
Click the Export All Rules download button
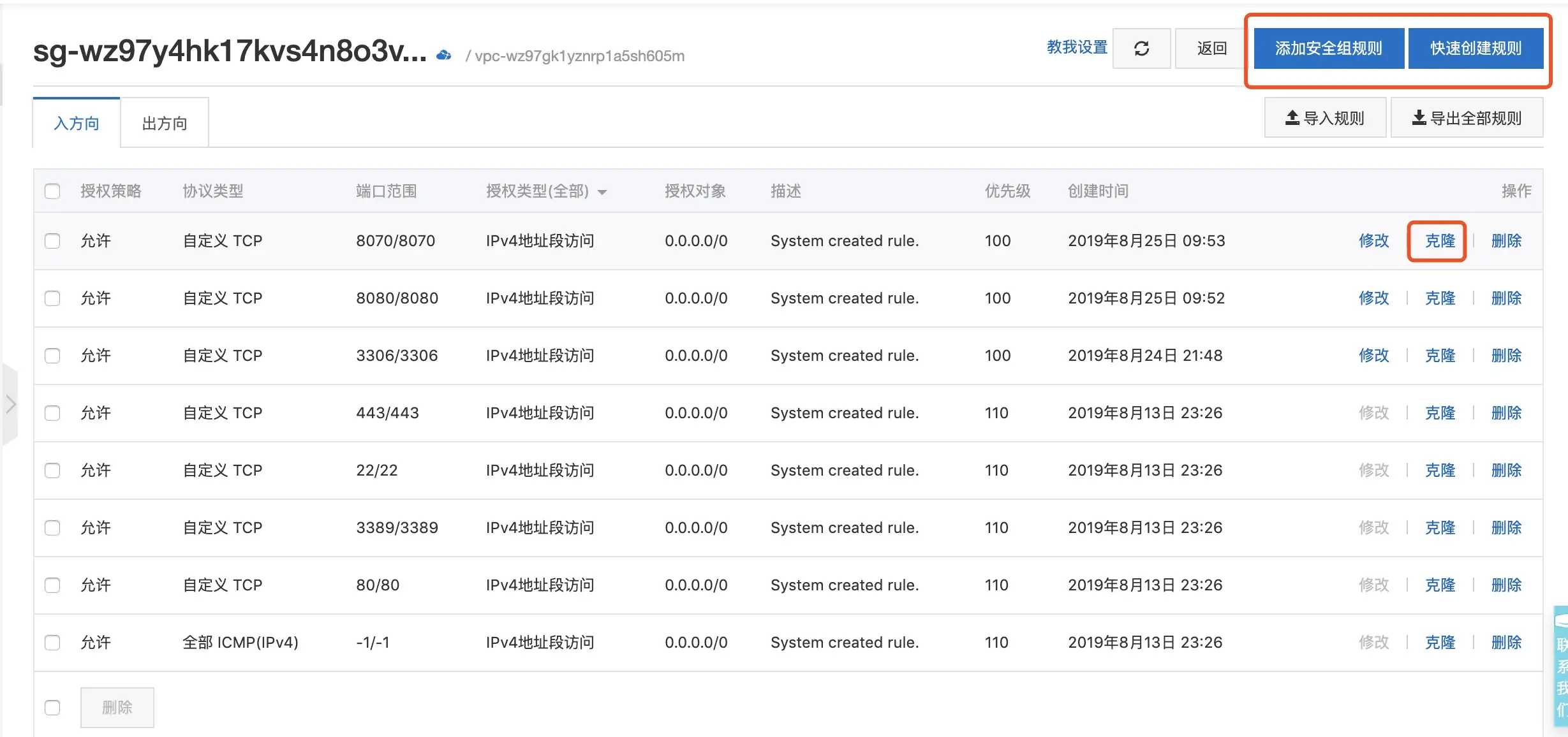click(x=1467, y=118)
